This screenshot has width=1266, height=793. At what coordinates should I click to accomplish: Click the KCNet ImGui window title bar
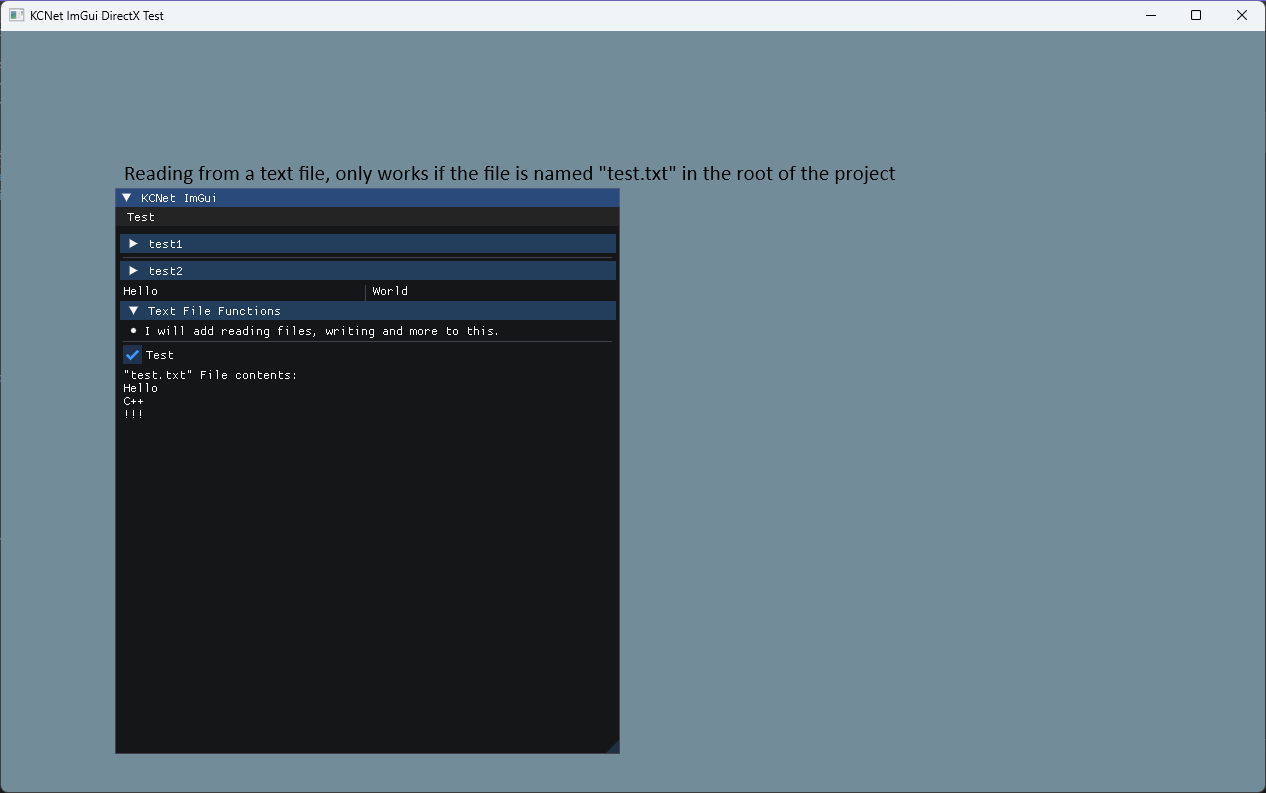pos(400,198)
